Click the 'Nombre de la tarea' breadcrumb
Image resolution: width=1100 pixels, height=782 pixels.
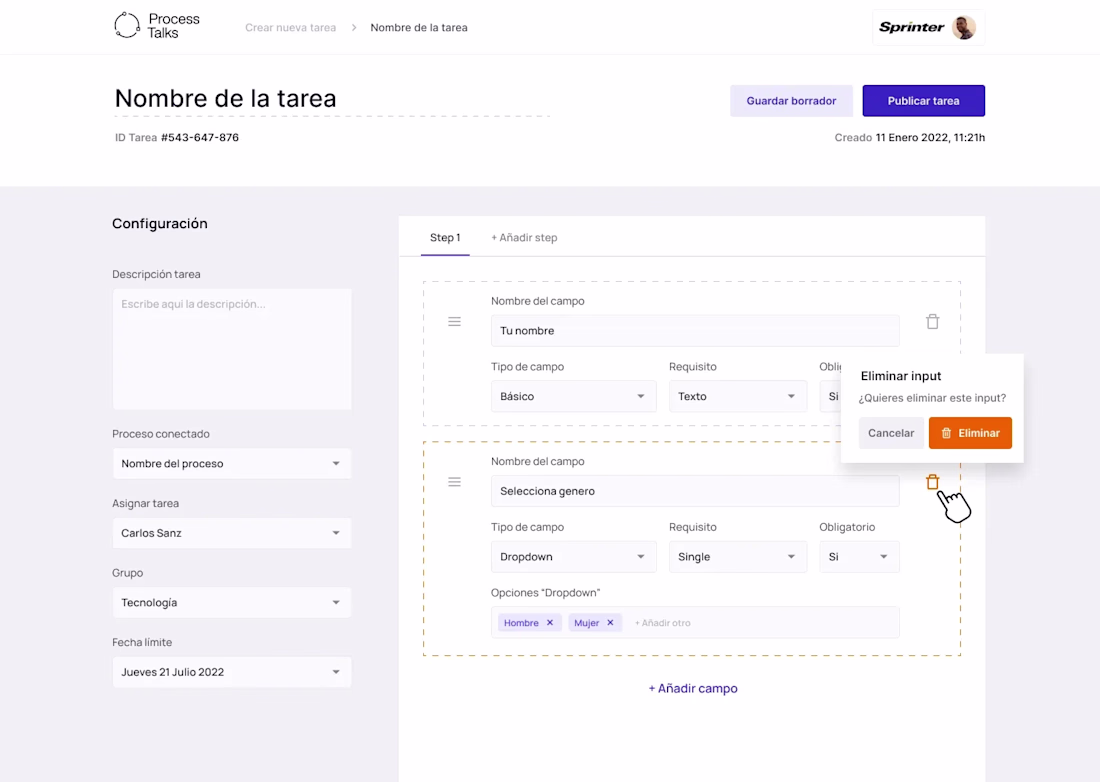419,27
